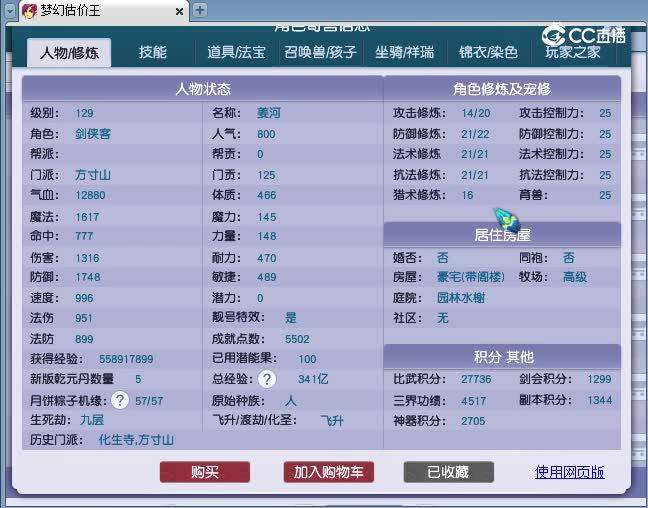648x508 pixels.
Task: Click the 气血 value 12880
Action: click(90, 195)
